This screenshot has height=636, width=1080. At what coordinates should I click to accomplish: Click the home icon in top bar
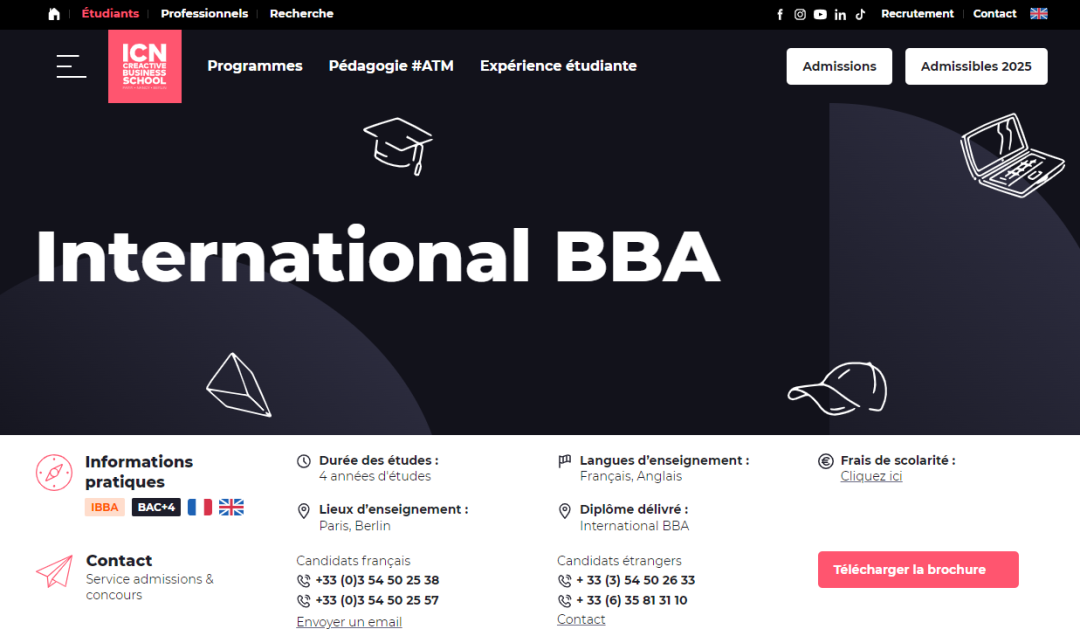54,14
